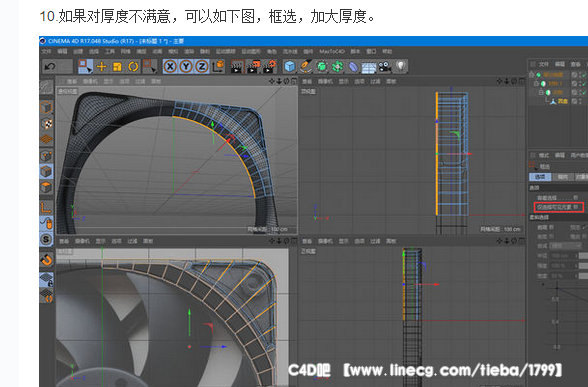This screenshot has width=588, height=387.
Task: Toggle the Y axis lock
Action: coord(186,67)
